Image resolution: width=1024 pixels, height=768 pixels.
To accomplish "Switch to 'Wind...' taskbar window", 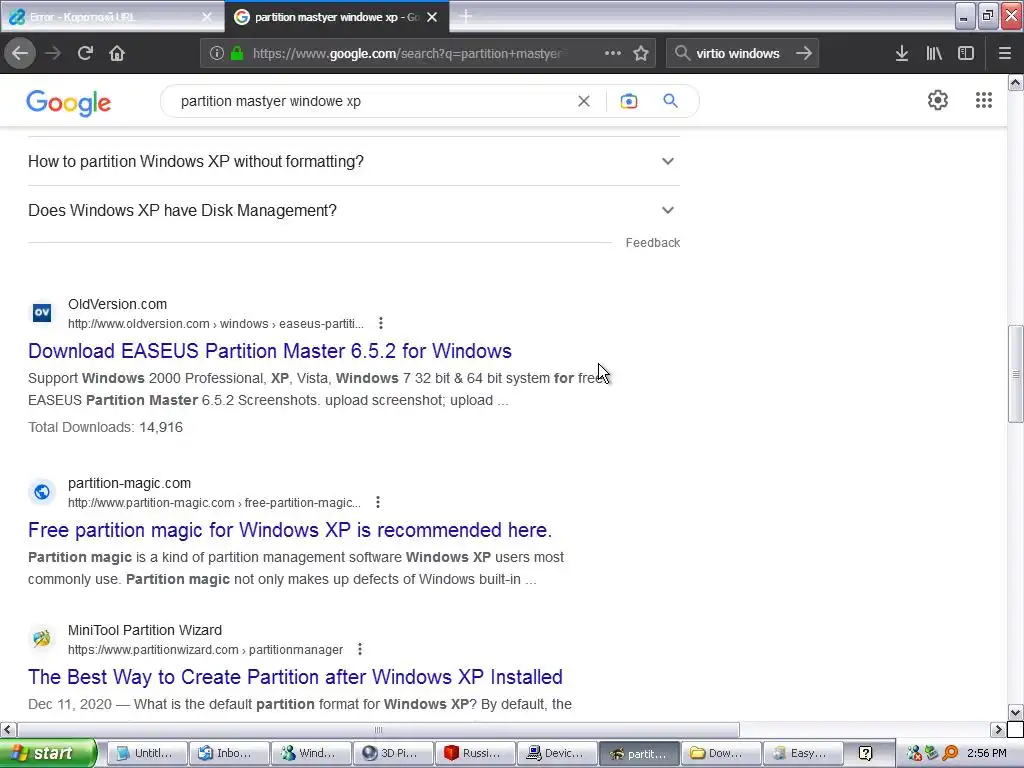I will (311, 753).
